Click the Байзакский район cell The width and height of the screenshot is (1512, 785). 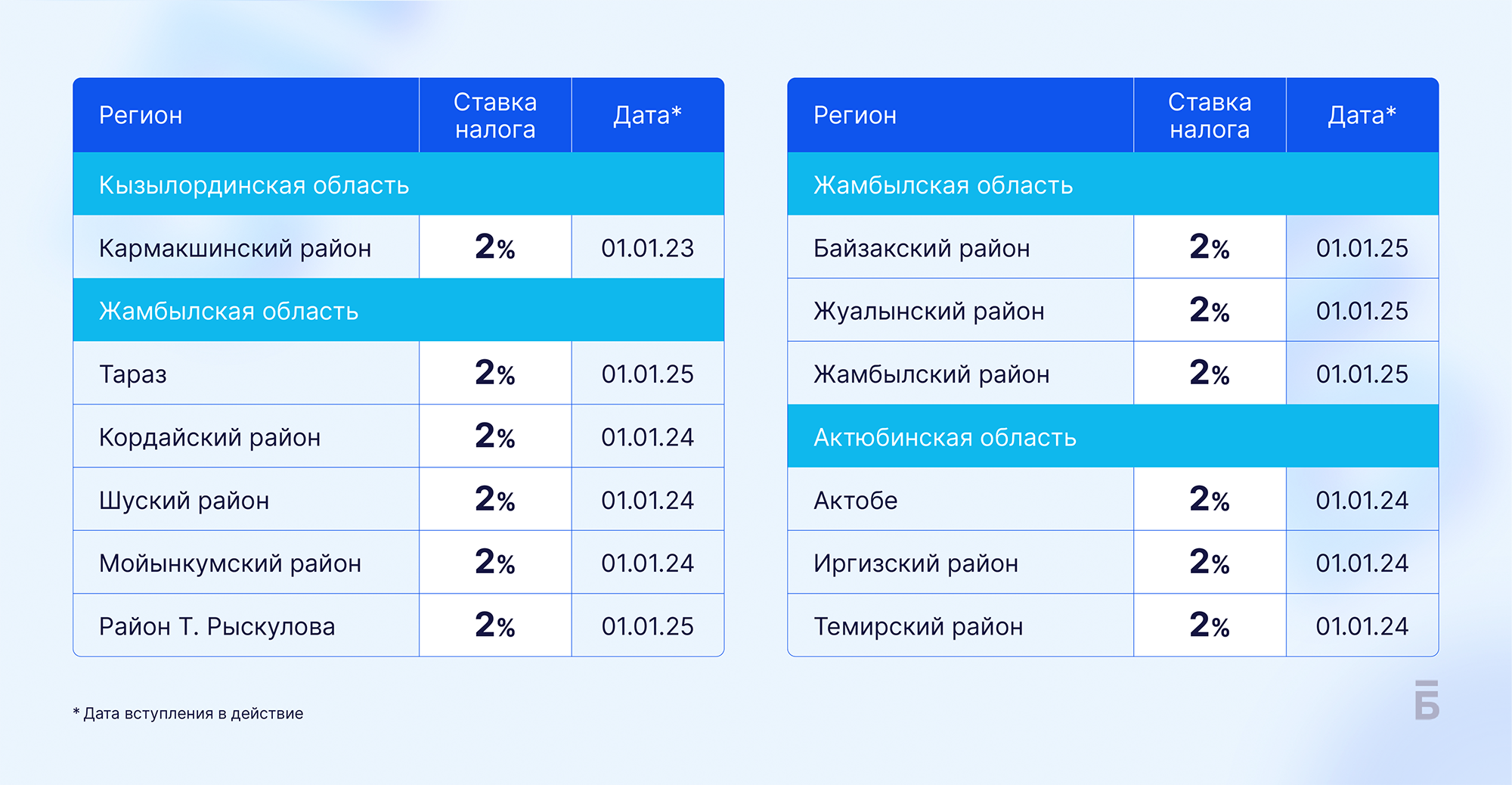pyautogui.click(x=961, y=247)
